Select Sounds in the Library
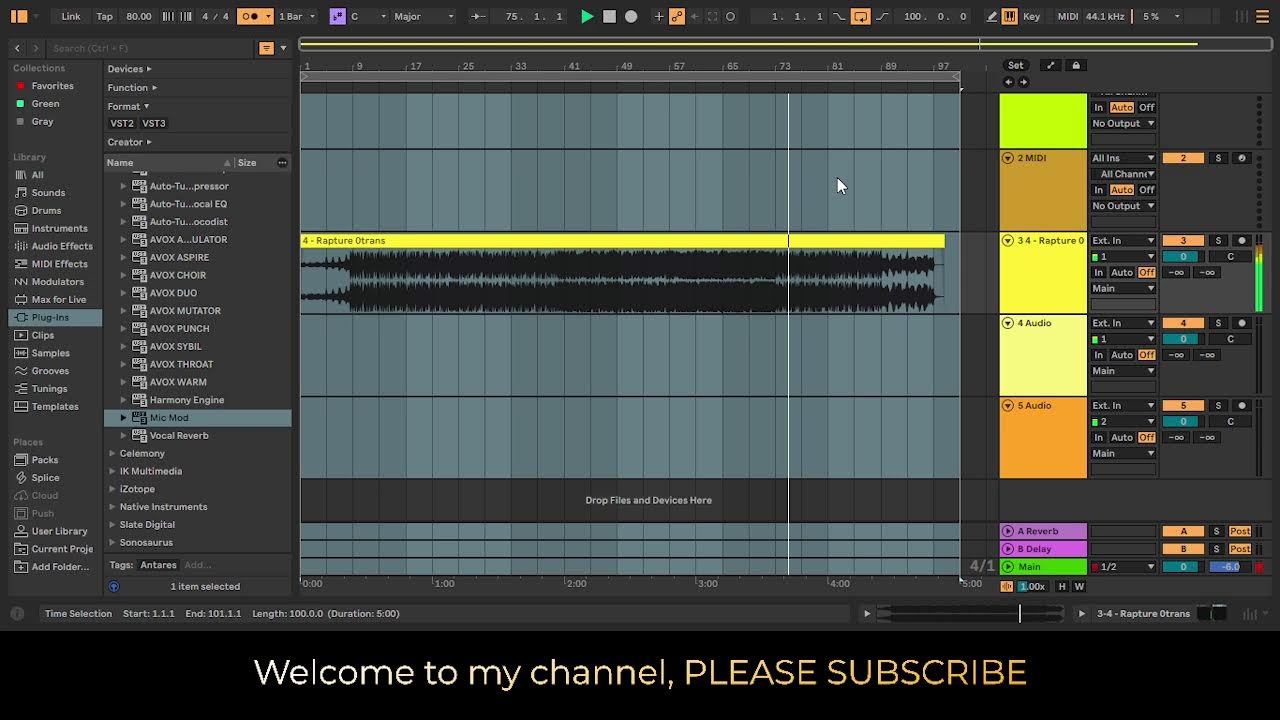The height and width of the screenshot is (720, 1280). [48, 193]
